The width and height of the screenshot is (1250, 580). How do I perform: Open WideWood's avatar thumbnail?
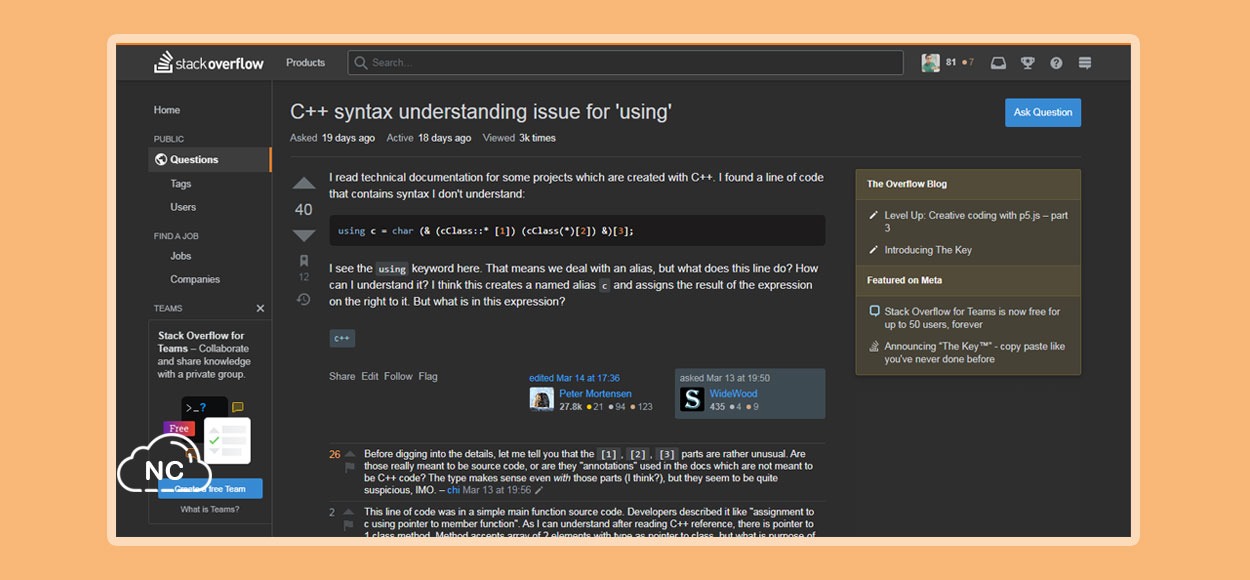point(692,400)
